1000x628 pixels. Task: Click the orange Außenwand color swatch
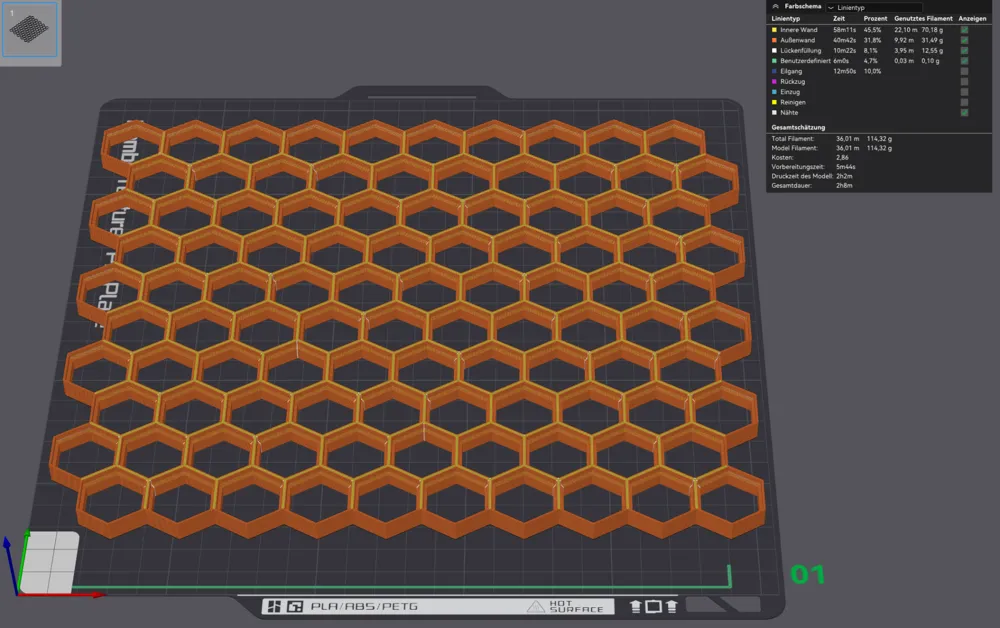[x=774, y=40]
